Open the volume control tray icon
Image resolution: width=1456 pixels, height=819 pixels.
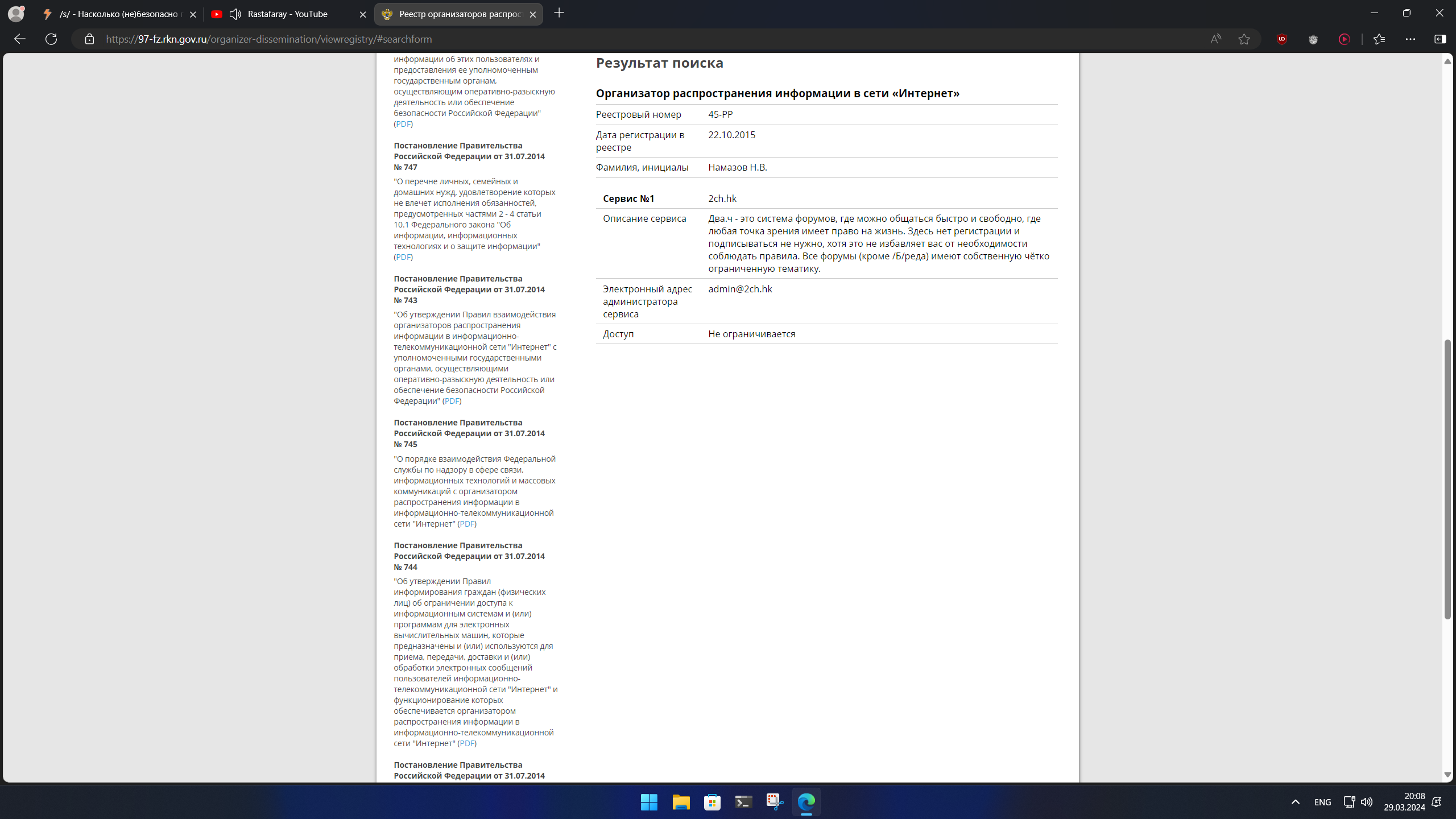[x=1366, y=802]
